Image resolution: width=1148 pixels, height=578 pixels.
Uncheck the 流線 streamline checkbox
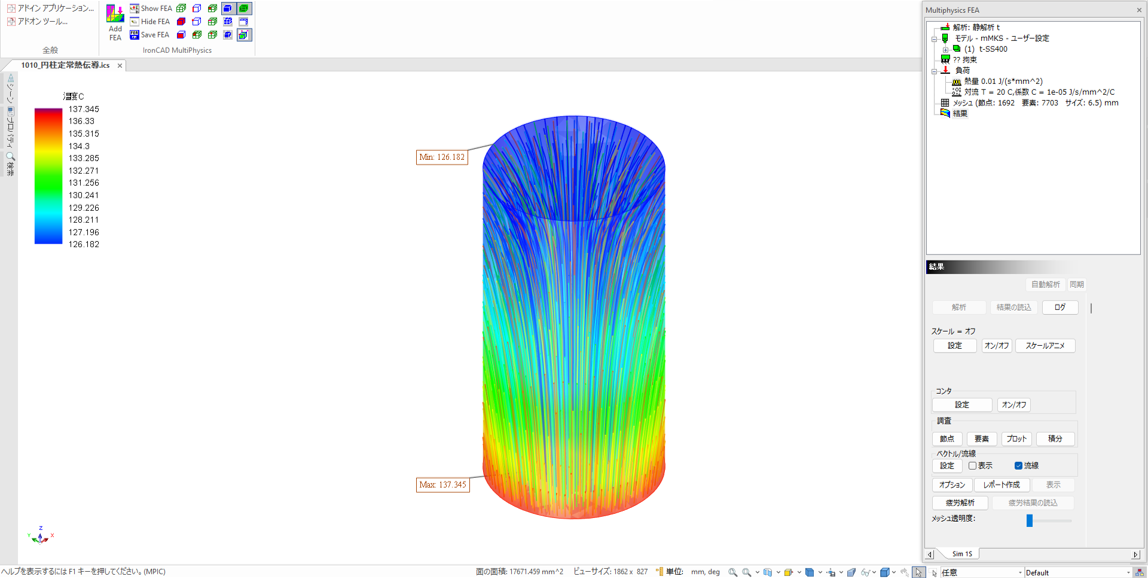[1018, 466]
